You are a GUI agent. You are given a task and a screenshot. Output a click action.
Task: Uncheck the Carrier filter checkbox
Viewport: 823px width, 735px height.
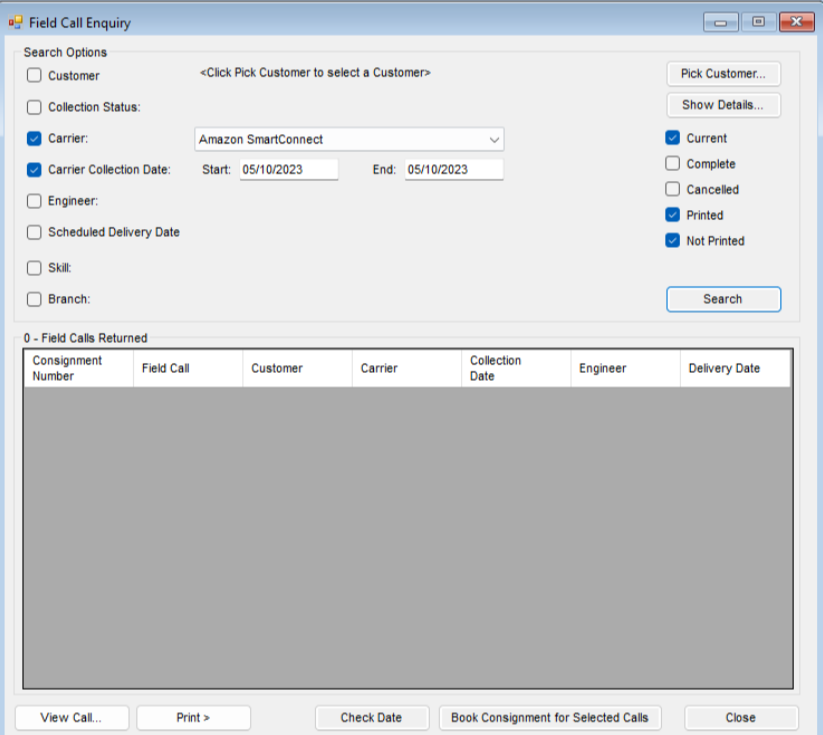click(x=35, y=139)
